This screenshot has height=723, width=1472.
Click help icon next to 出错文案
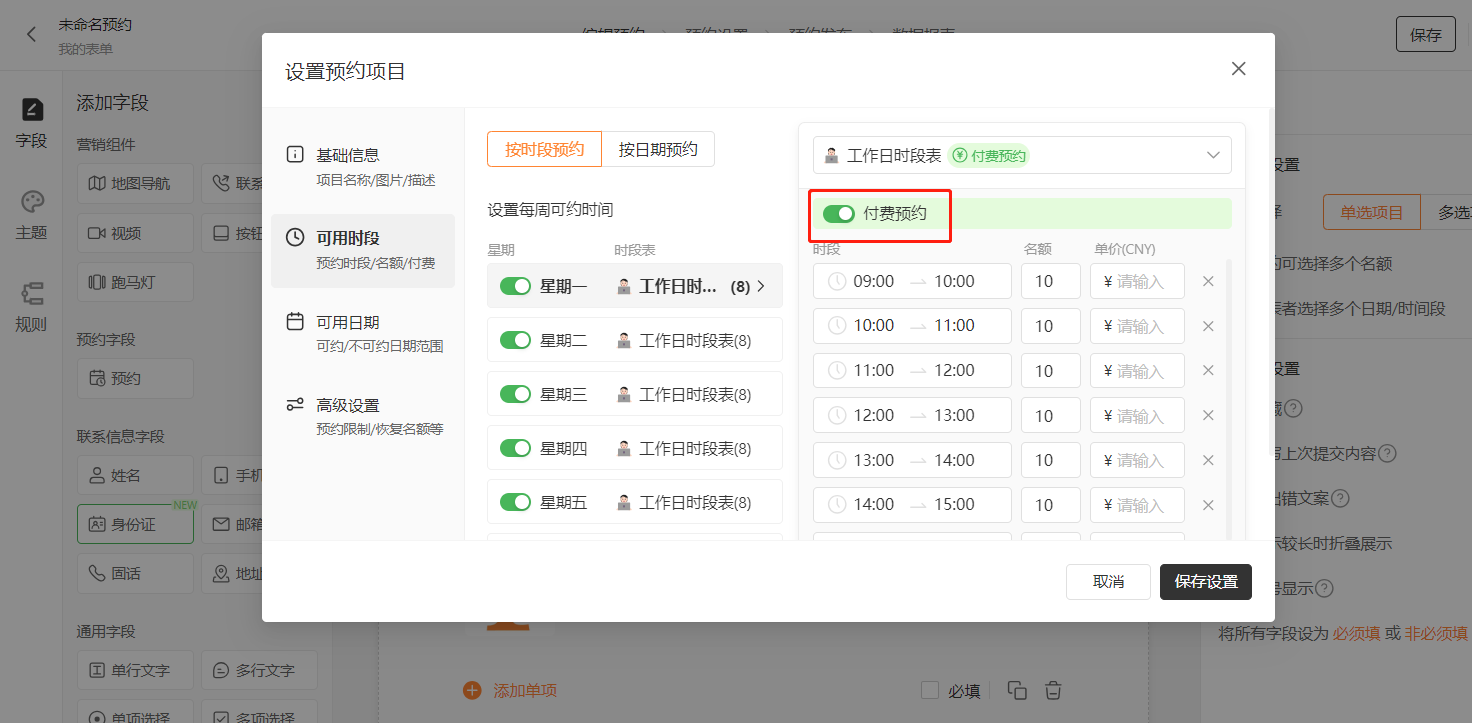pyautogui.click(x=1340, y=498)
